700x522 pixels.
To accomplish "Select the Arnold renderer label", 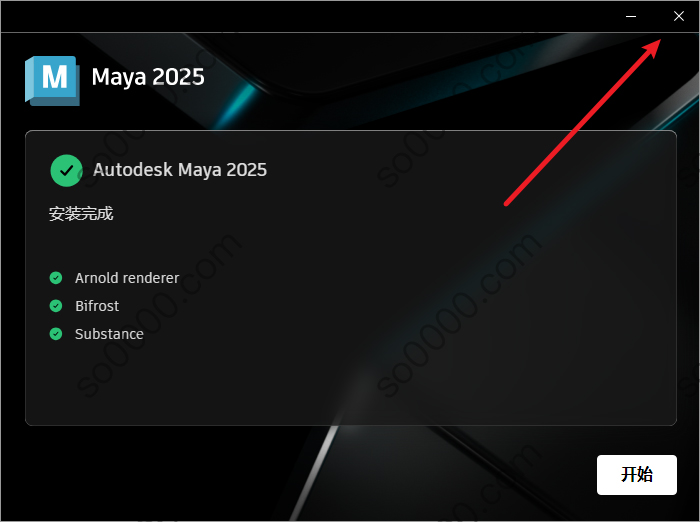I will [127, 278].
